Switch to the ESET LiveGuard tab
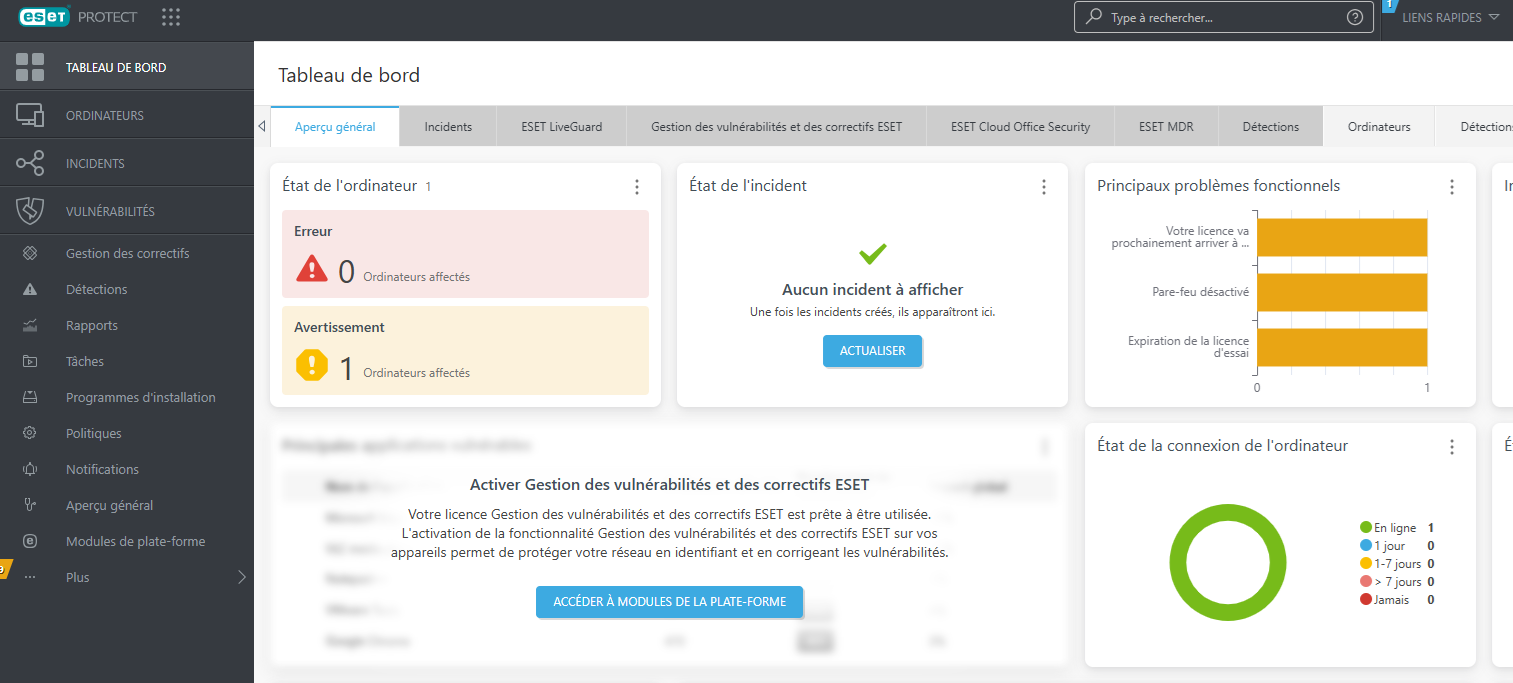The image size is (1513, 683). click(x=562, y=127)
